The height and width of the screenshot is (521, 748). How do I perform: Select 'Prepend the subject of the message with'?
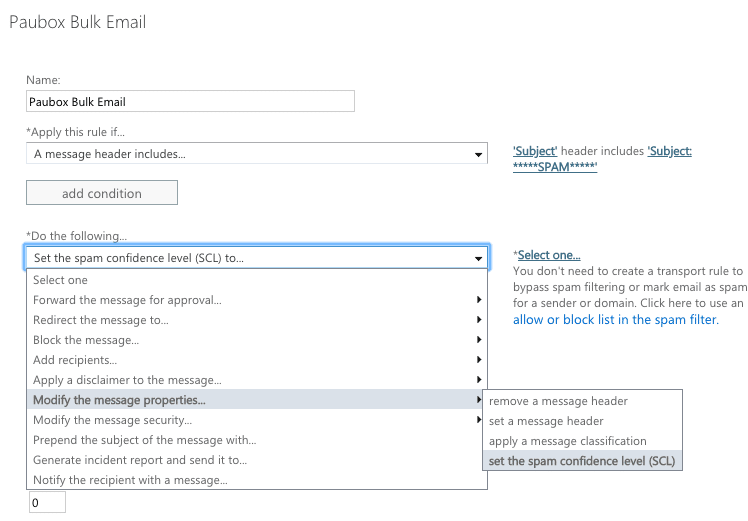coord(145,440)
